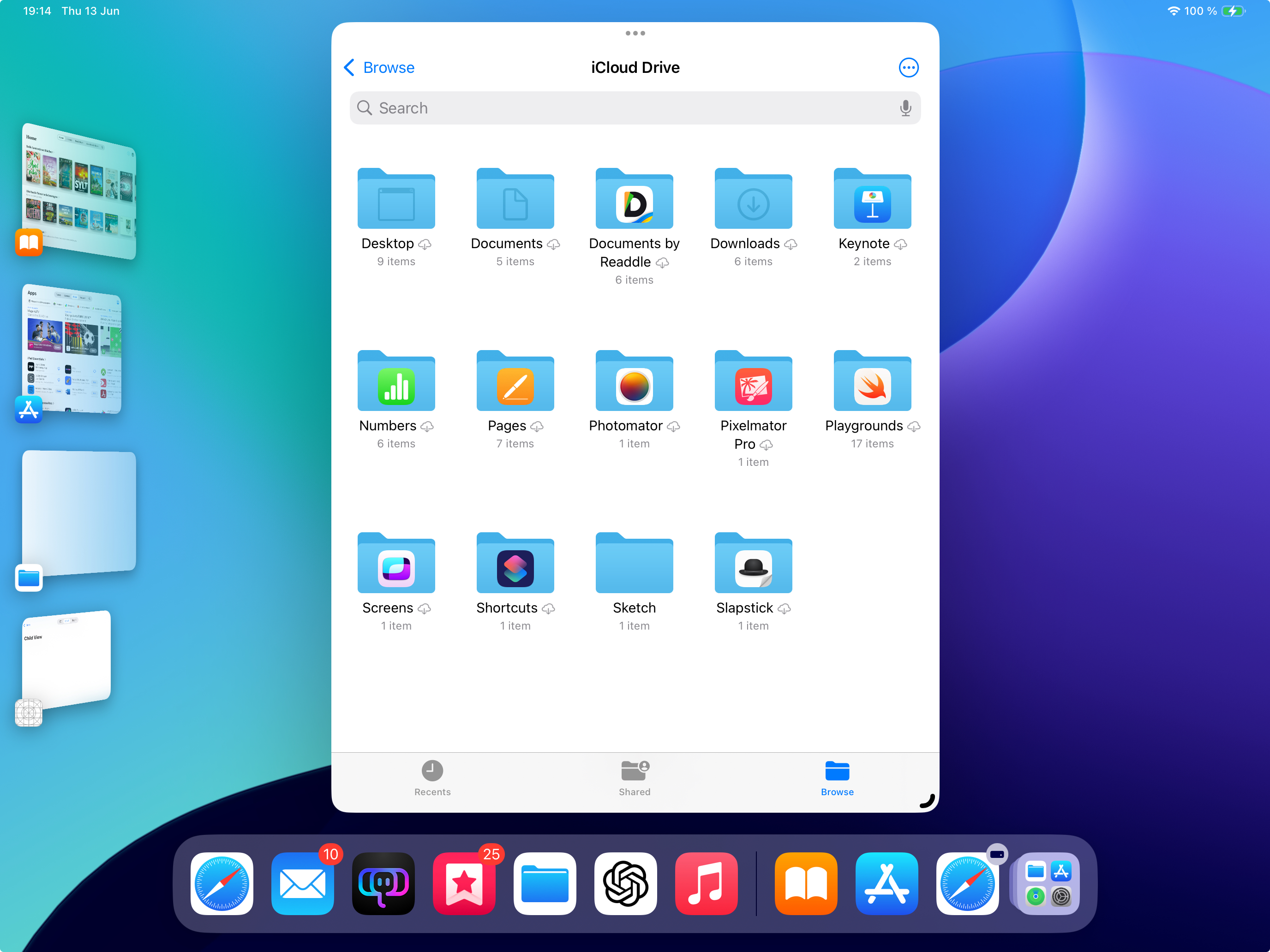1270x952 pixels.
Task: Tap the microphone dictation icon in the search field
Action: (905, 108)
